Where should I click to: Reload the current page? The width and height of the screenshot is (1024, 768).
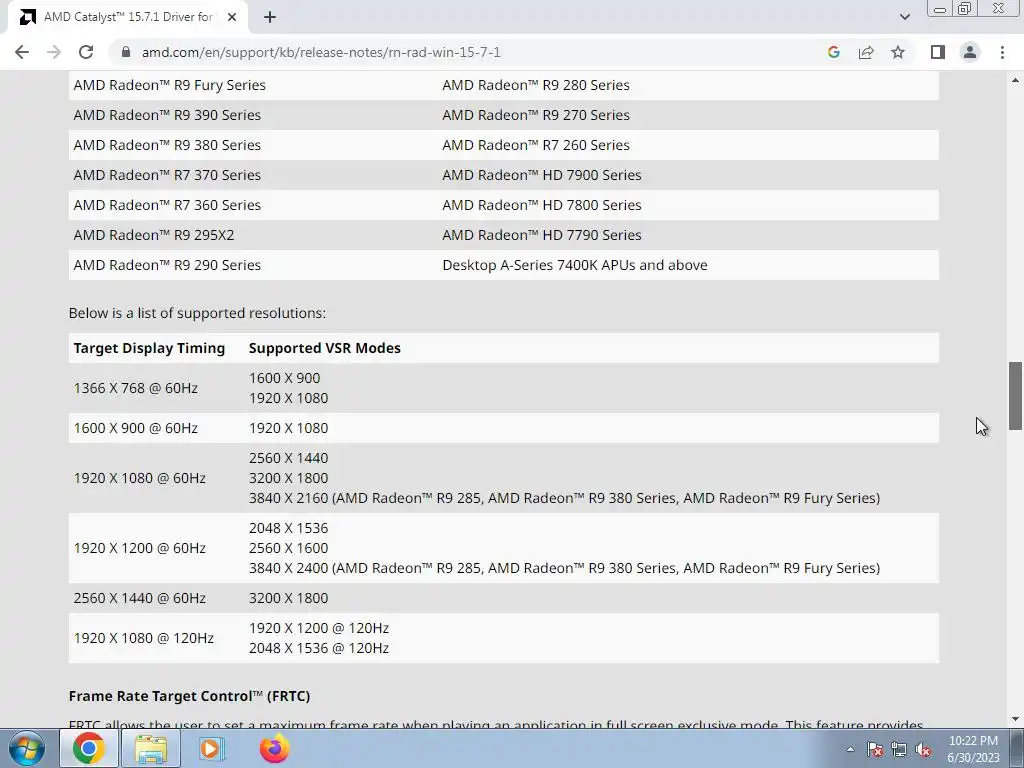[x=86, y=52]
